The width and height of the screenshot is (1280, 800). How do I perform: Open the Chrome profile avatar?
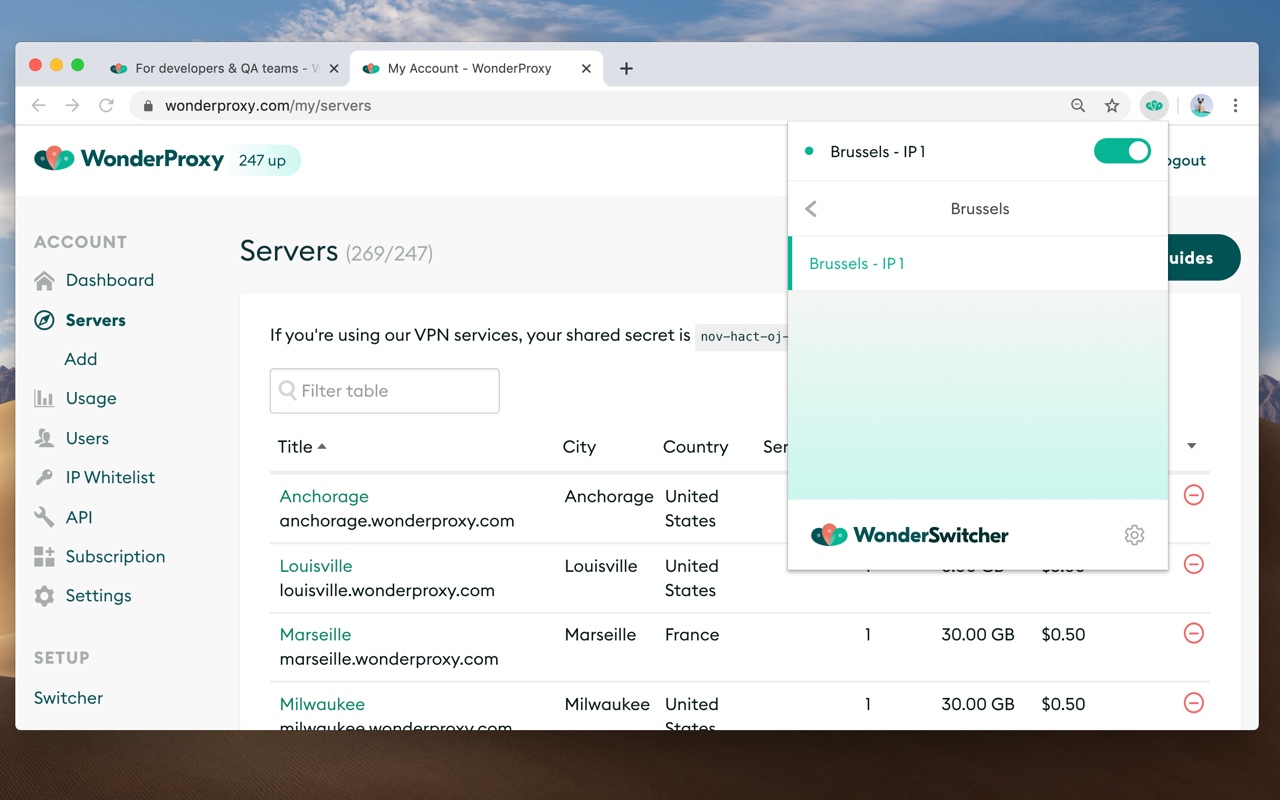point(1201,105)
